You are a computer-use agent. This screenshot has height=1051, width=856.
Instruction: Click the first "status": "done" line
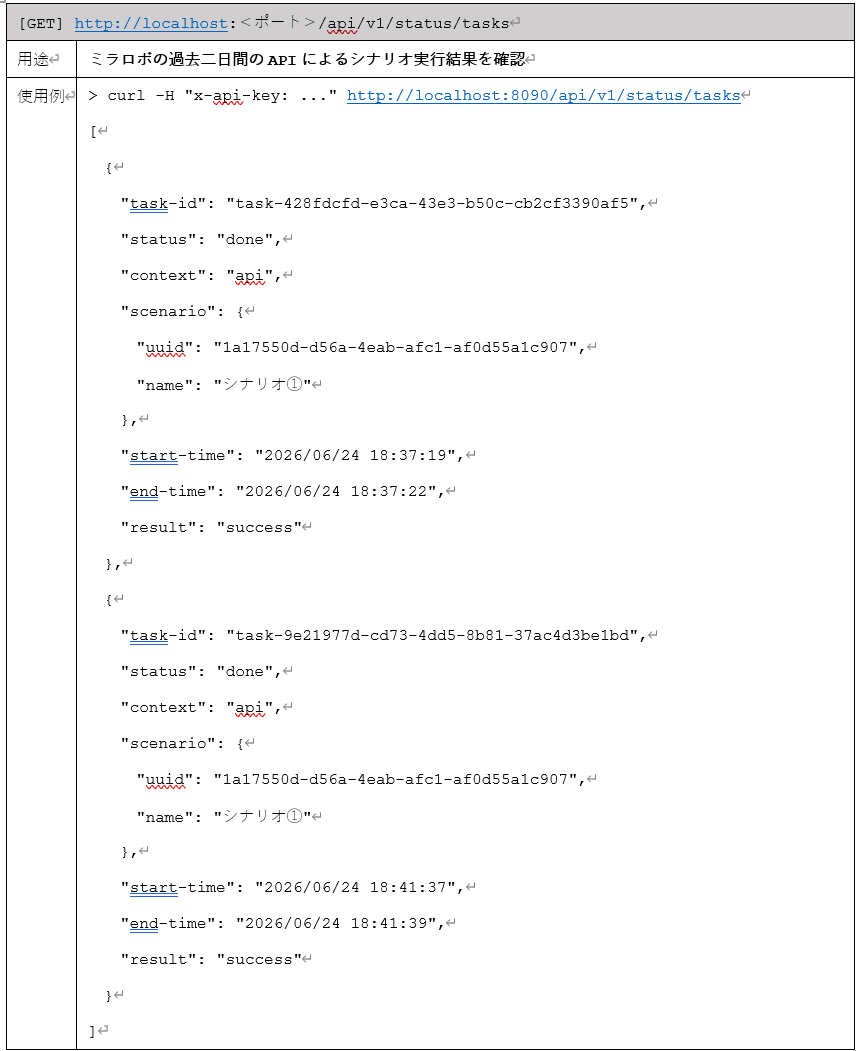click(x=201, y=239)
